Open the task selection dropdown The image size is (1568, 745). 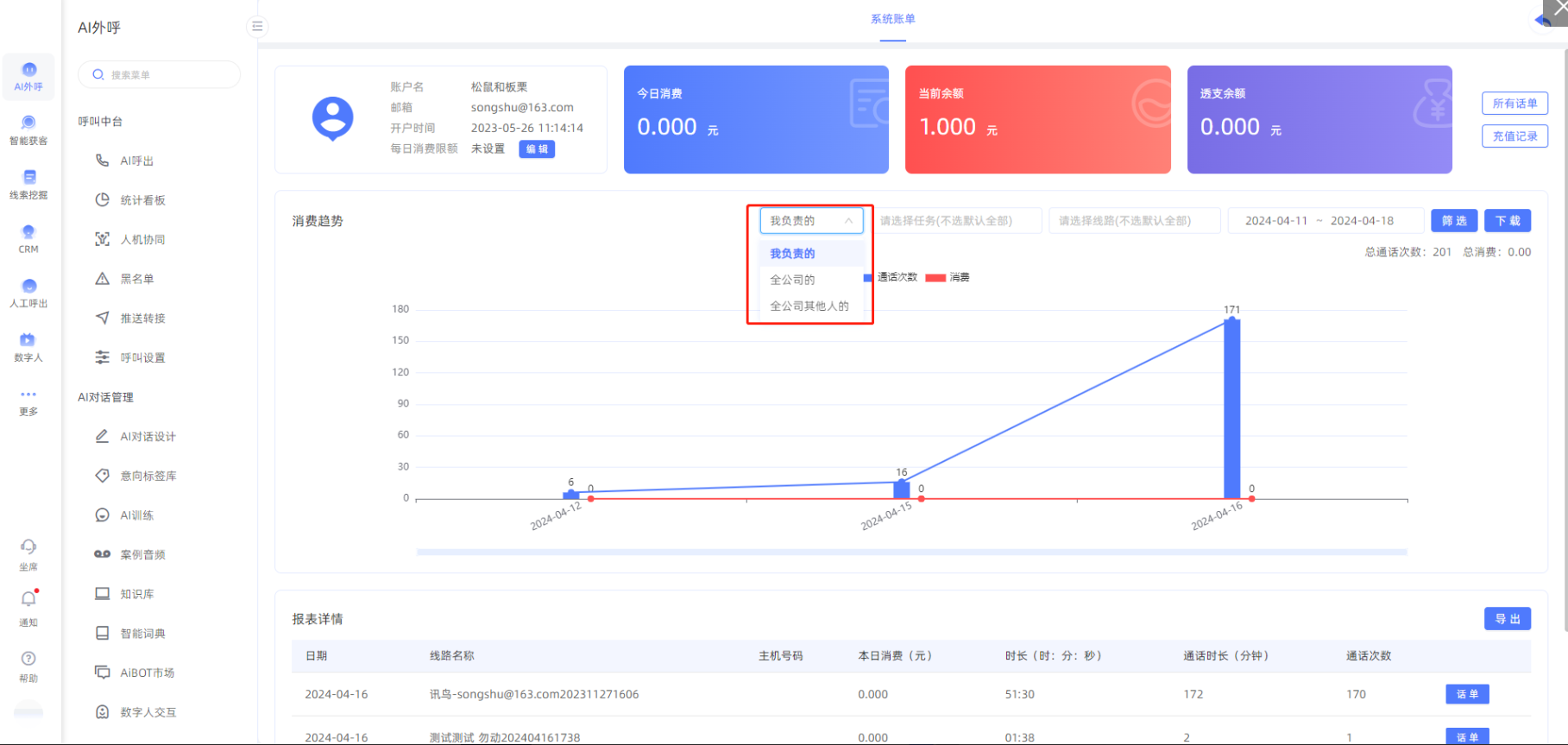[x=956, y=221]
